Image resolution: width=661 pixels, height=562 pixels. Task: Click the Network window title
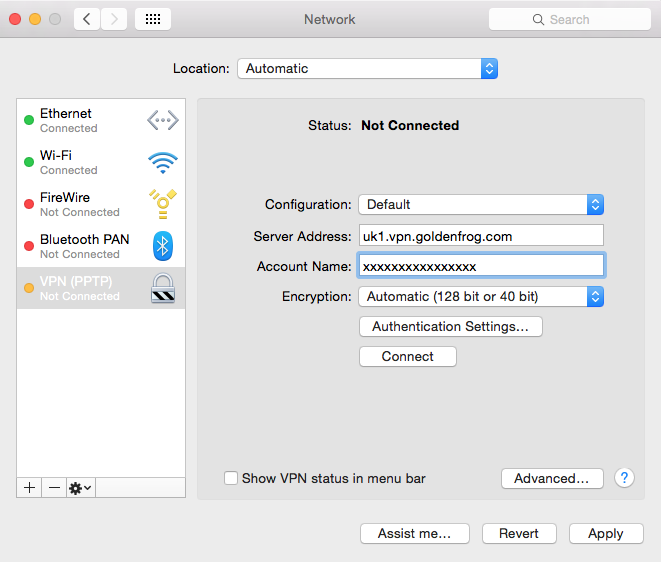point(330,19)
